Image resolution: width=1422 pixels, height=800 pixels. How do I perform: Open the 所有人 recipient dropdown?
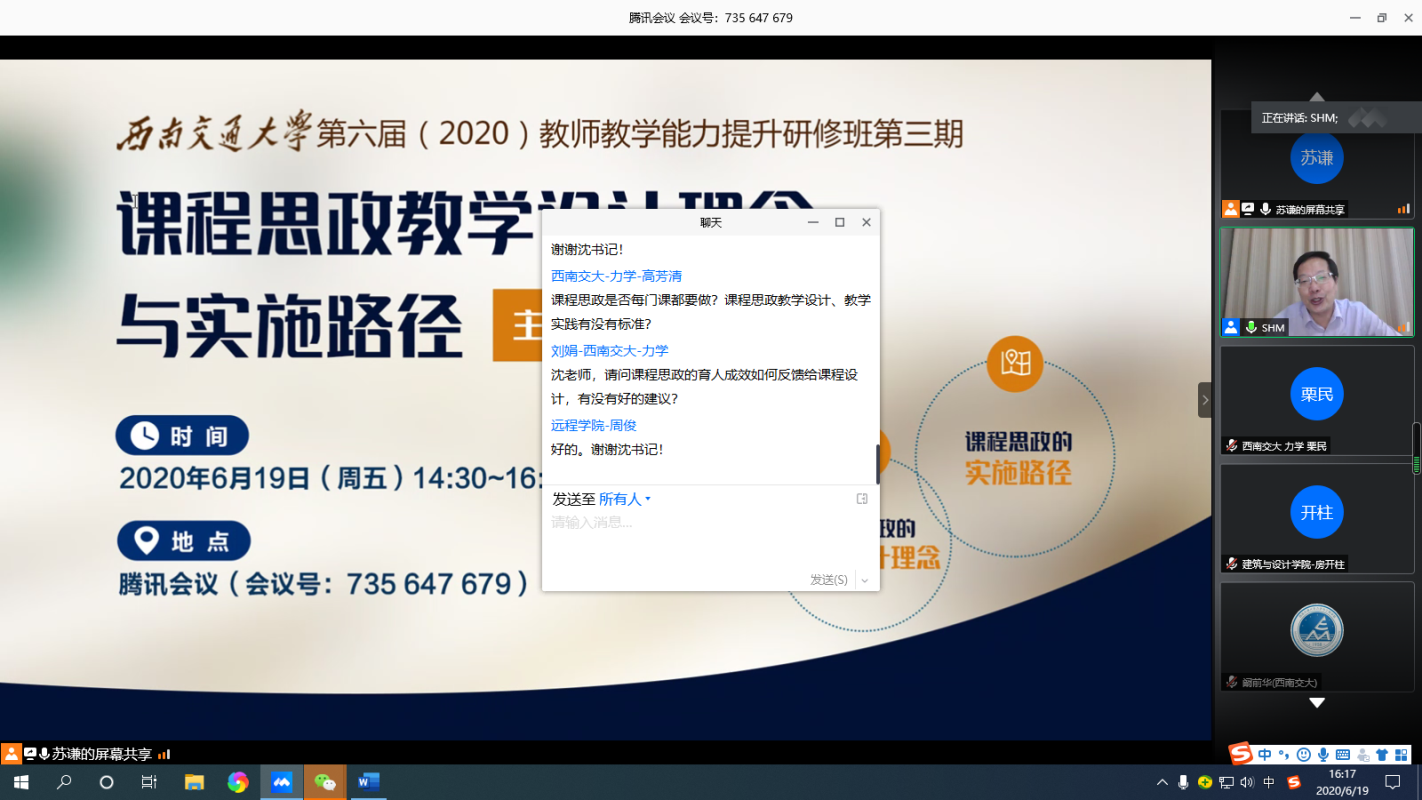pyautogui.click(x=624, y=499)
